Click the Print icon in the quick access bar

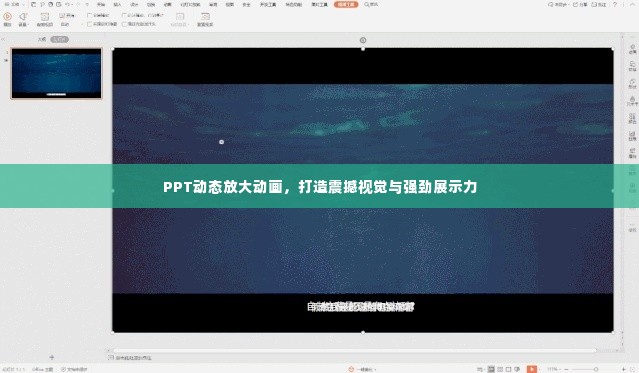[50, 4]
